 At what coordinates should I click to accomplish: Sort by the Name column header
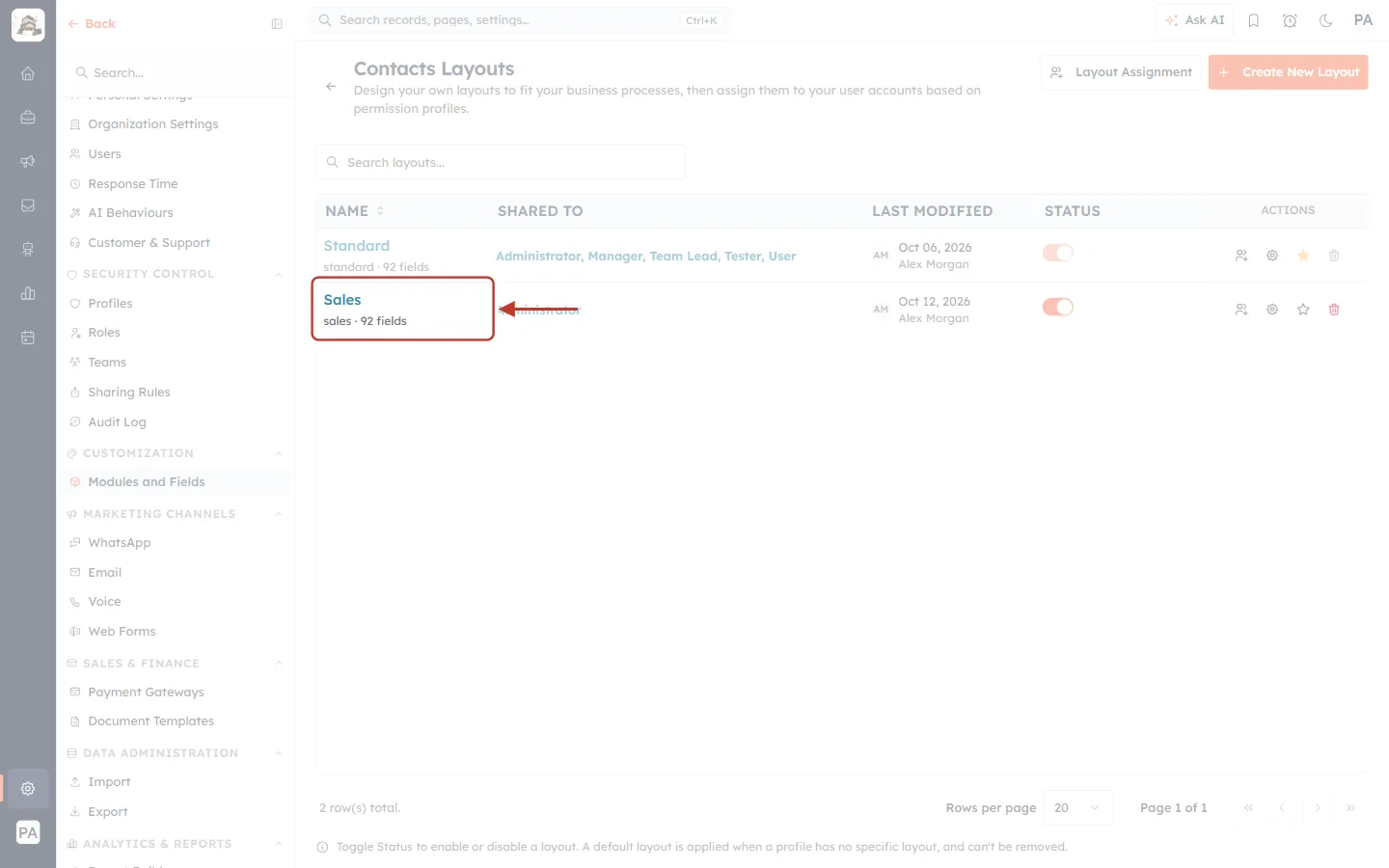click(354, 211)
